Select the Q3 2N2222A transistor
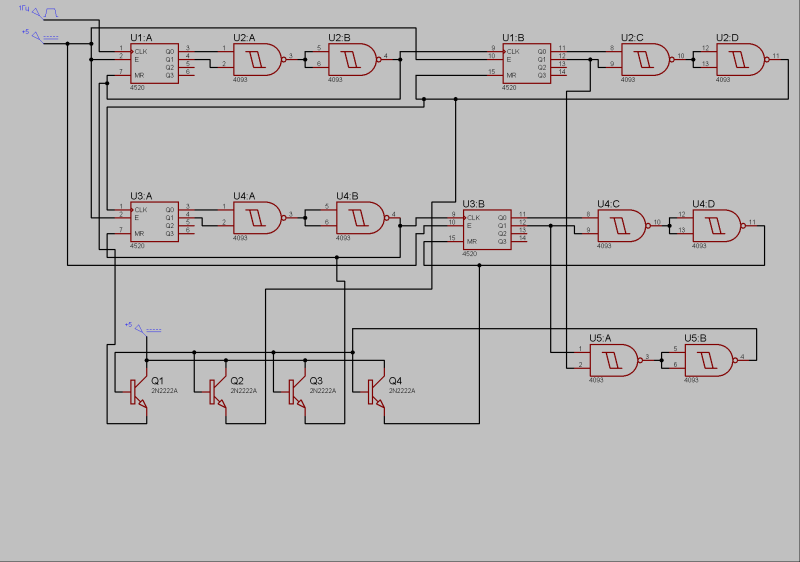Viewport: 800px width, 562px height. pyautogui.click(x=296, y=392)
